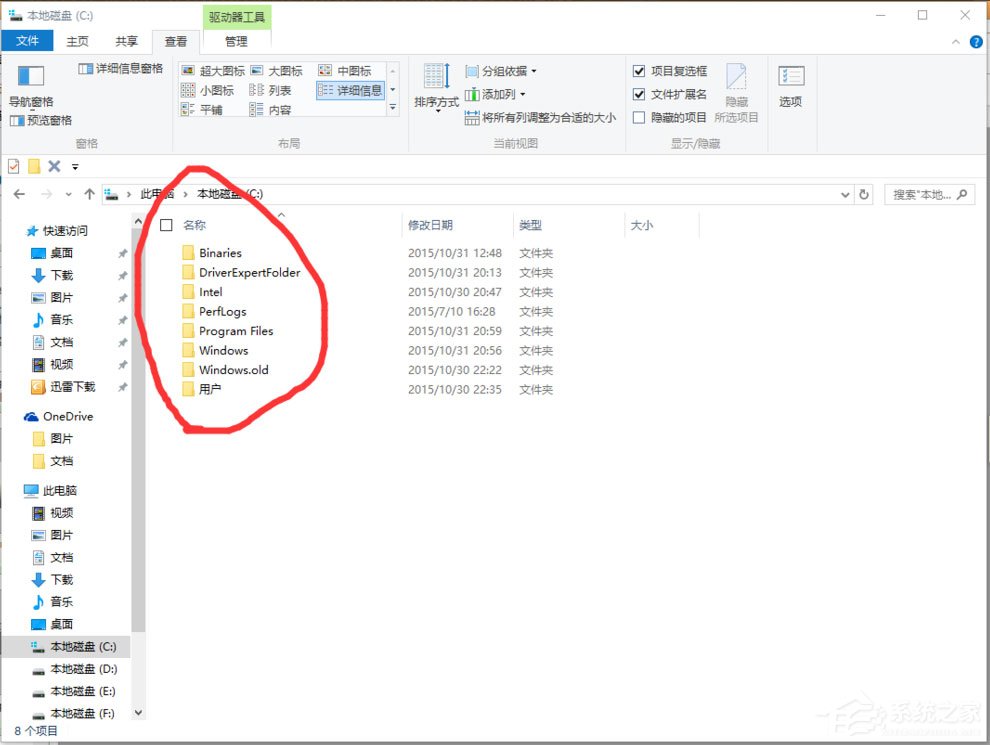This screenshot has width=990, height=745.
Task: Open the 管理 (Manage) drive tools tab
Action: (238, 41)
